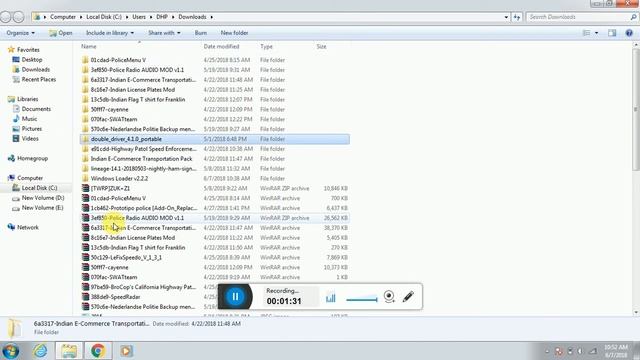Screen dimensions: 640x360
Task: Open the Music library
Action: 25,119
